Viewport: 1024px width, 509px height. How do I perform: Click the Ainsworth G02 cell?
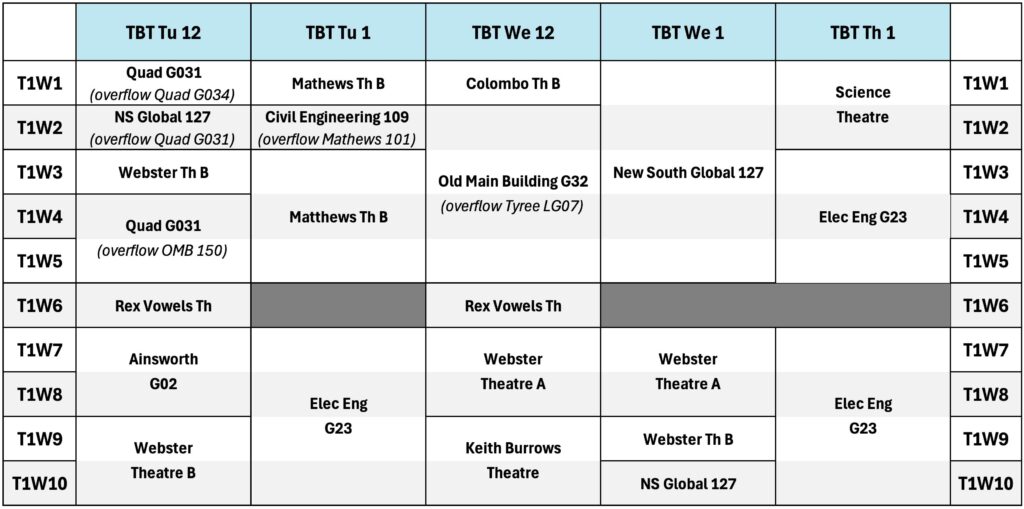tap(163, 371)
